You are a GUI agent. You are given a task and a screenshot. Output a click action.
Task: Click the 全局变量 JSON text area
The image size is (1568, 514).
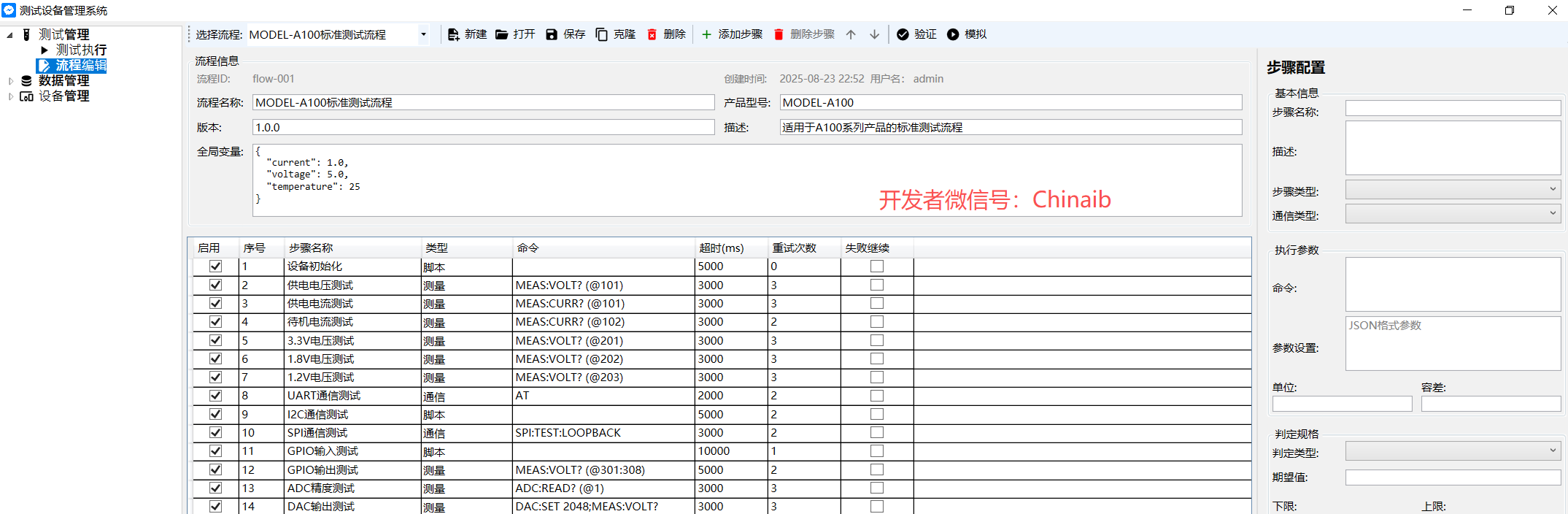point(747,180)
